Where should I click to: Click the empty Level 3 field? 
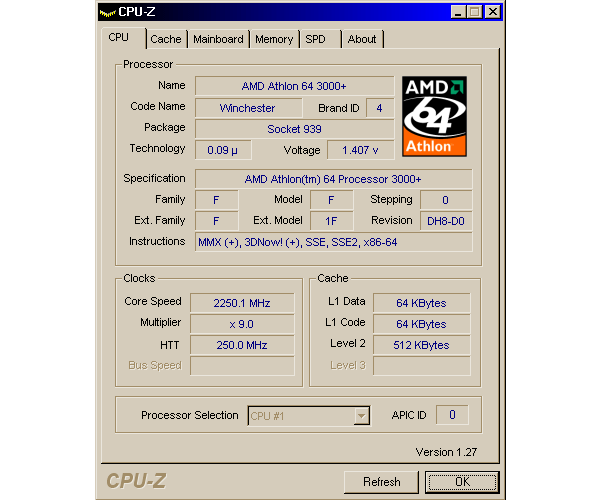click(422, 366)
